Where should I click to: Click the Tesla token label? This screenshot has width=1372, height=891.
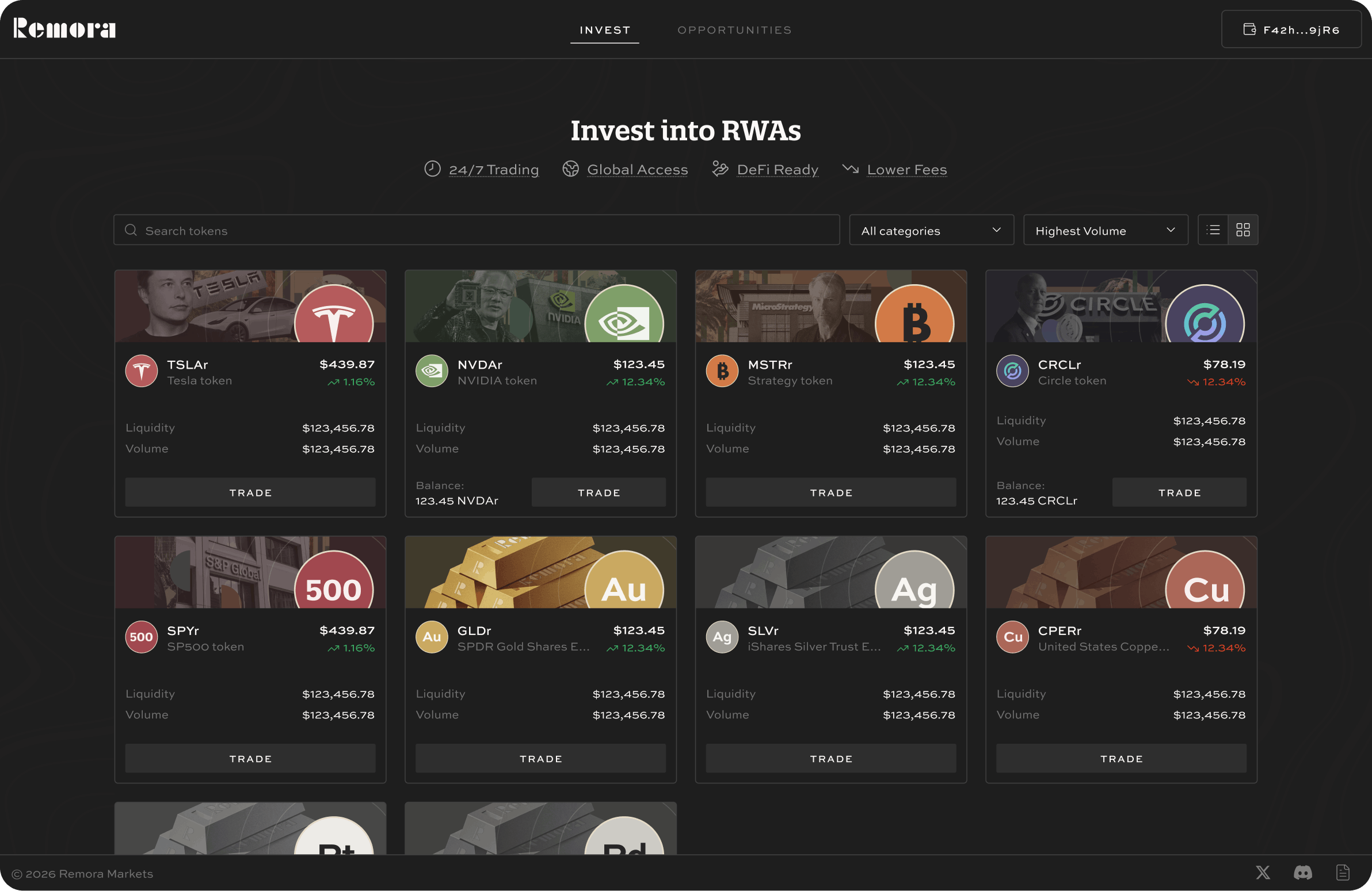pyautogui.click(x=200, y=380)
